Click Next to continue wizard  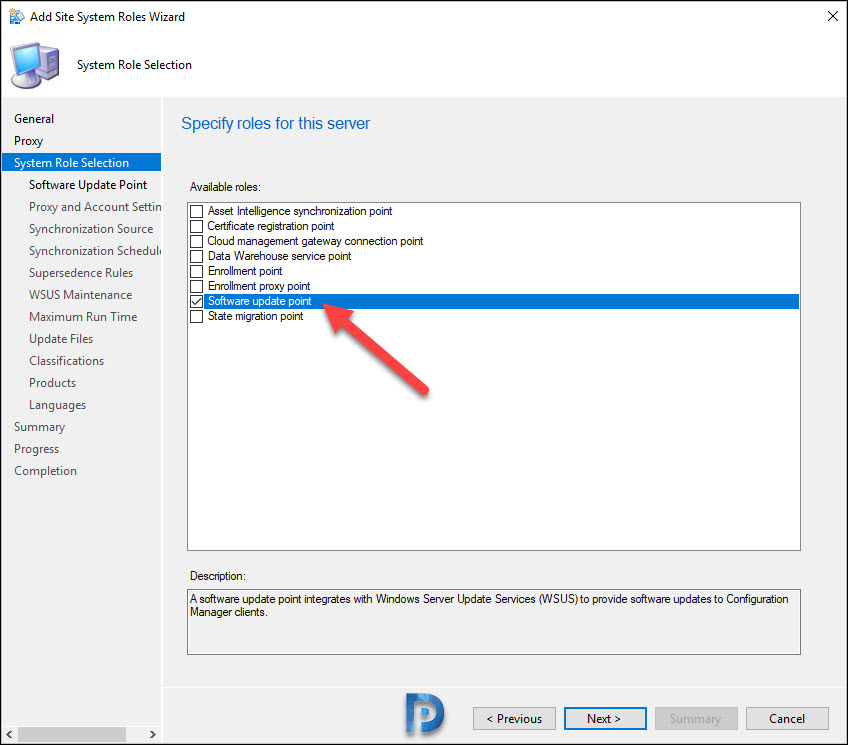tap(605, 719)
